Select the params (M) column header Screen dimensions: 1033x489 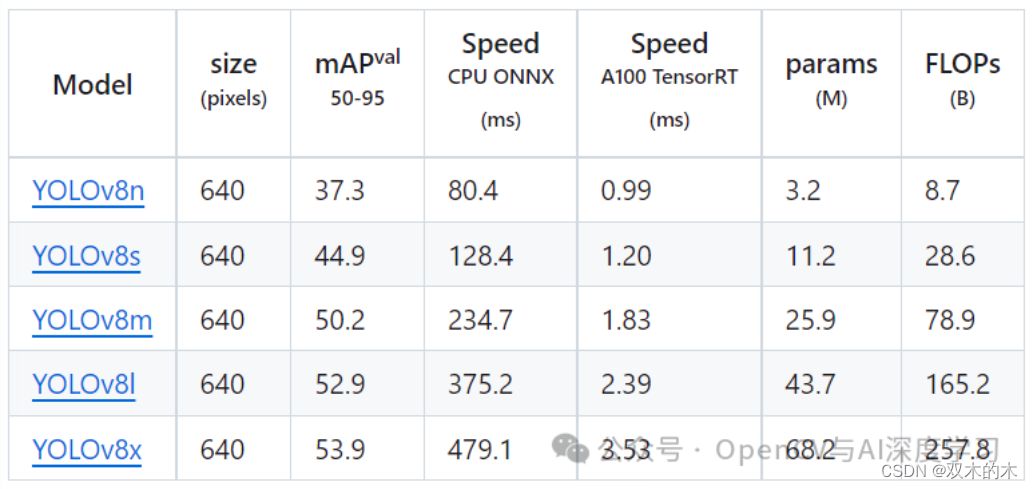point(831,80)
